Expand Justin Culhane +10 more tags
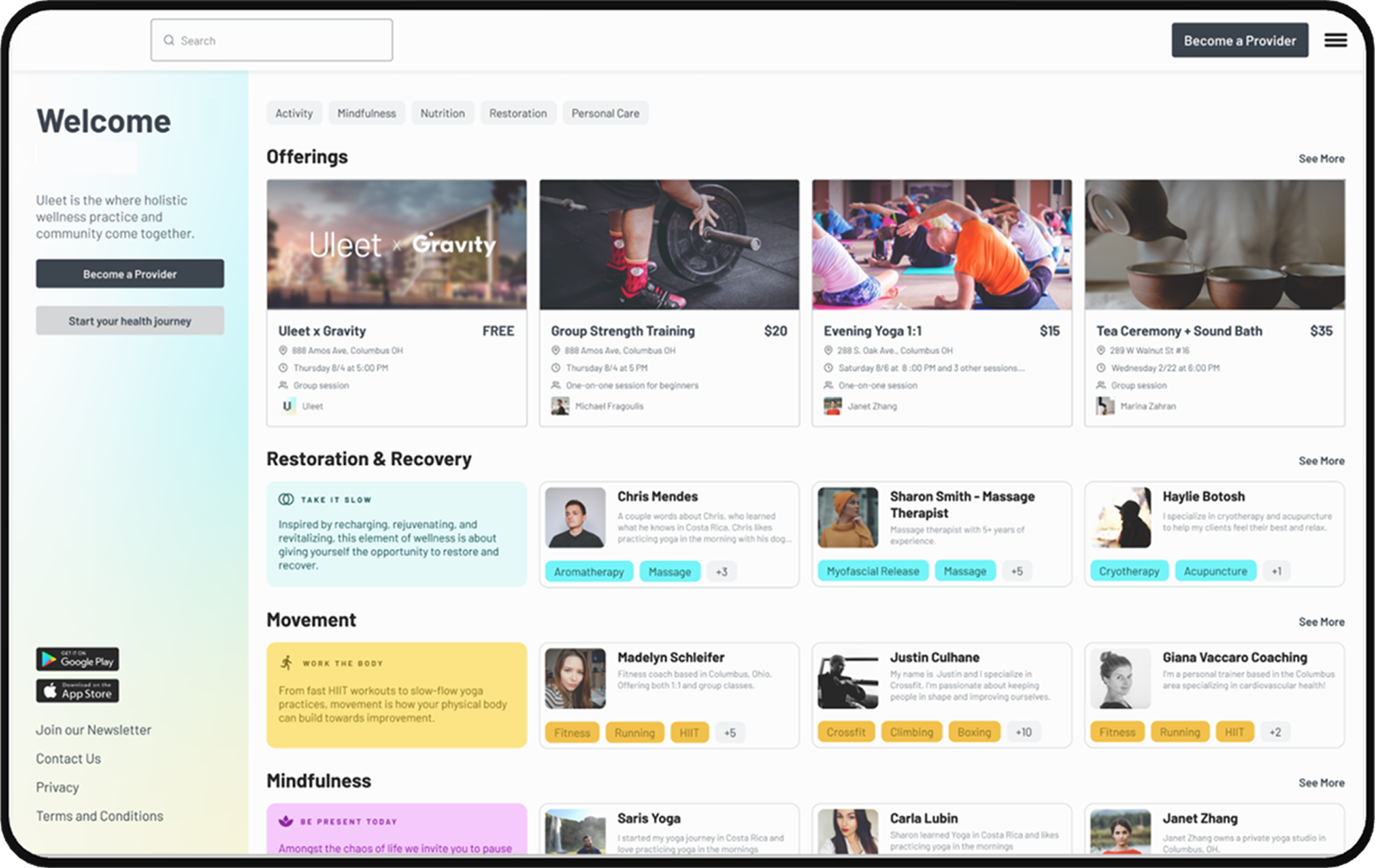Screen dimensions: 1375x868 point(1023,732)
